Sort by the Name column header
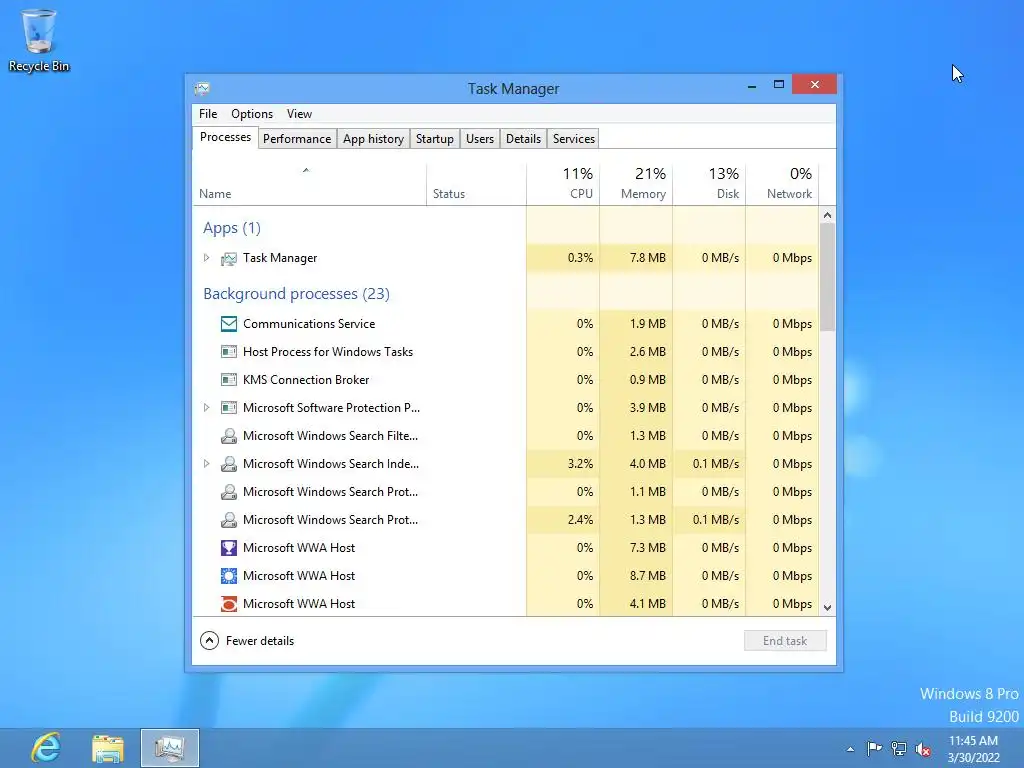Viewport: 1024px width, 768px height. tap(310, 185)
